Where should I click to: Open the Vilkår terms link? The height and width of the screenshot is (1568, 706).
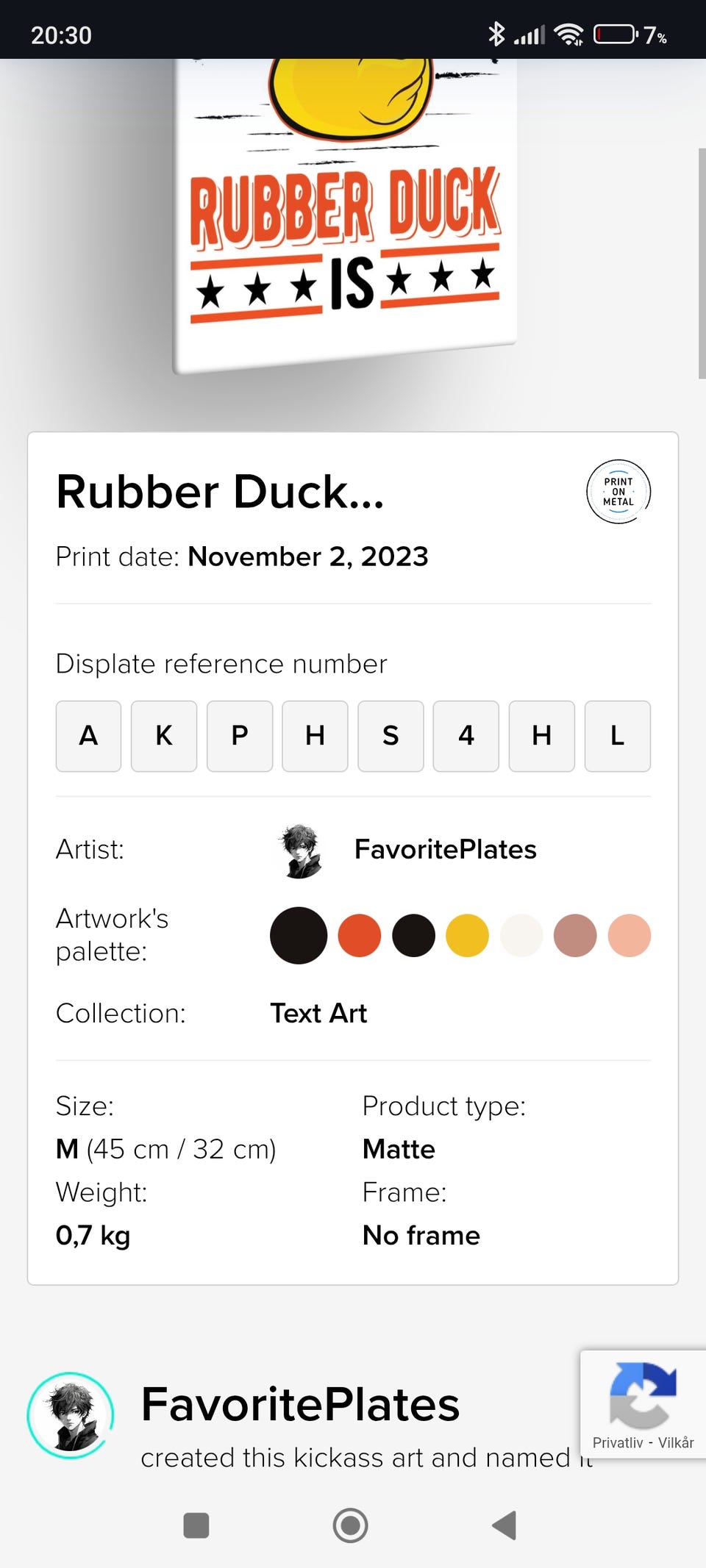point(676,1443)
